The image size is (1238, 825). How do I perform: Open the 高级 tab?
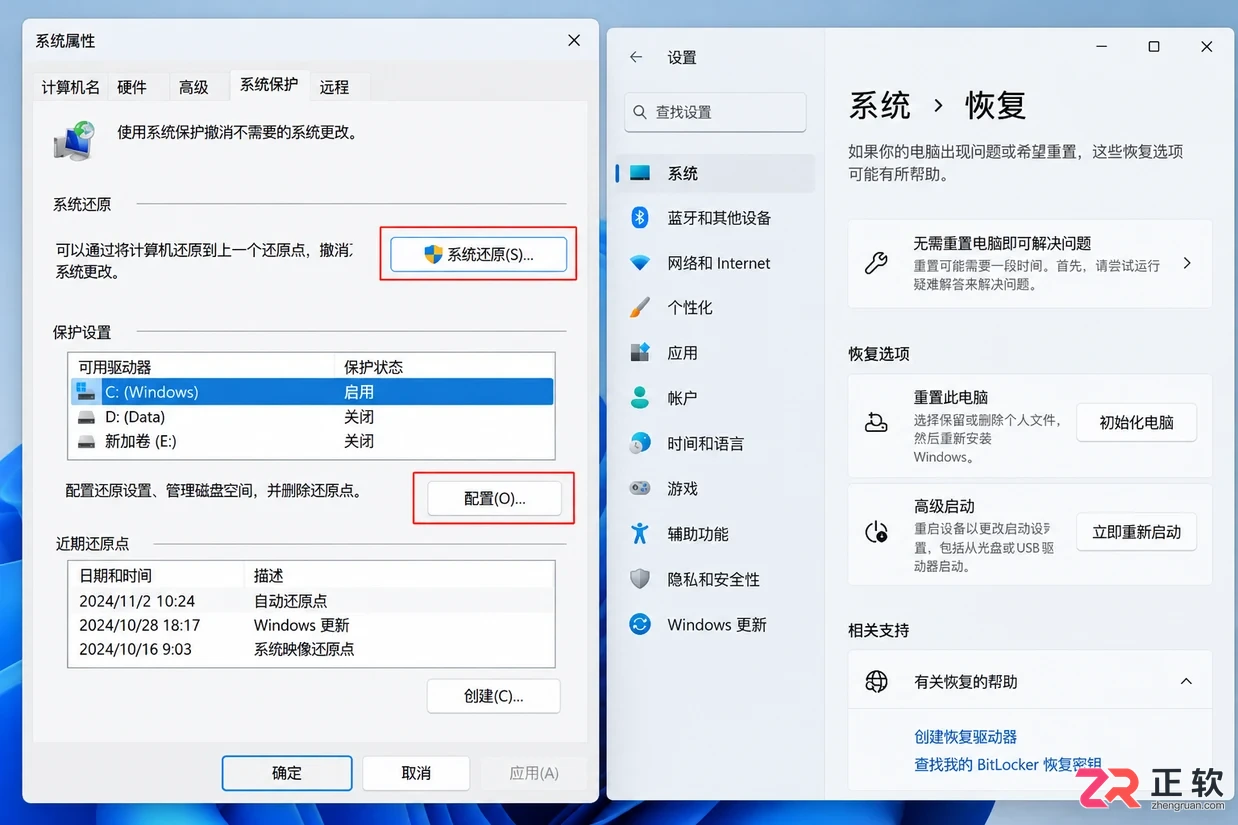pos(193,87)
